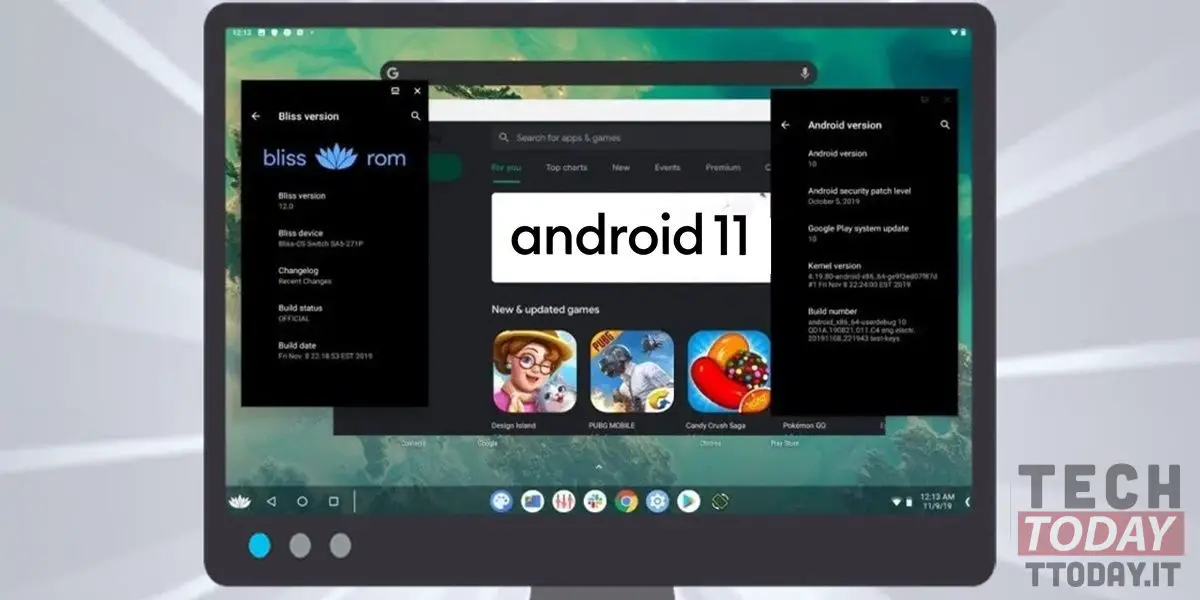Click the bliss rom logo banner

(335, 158)
